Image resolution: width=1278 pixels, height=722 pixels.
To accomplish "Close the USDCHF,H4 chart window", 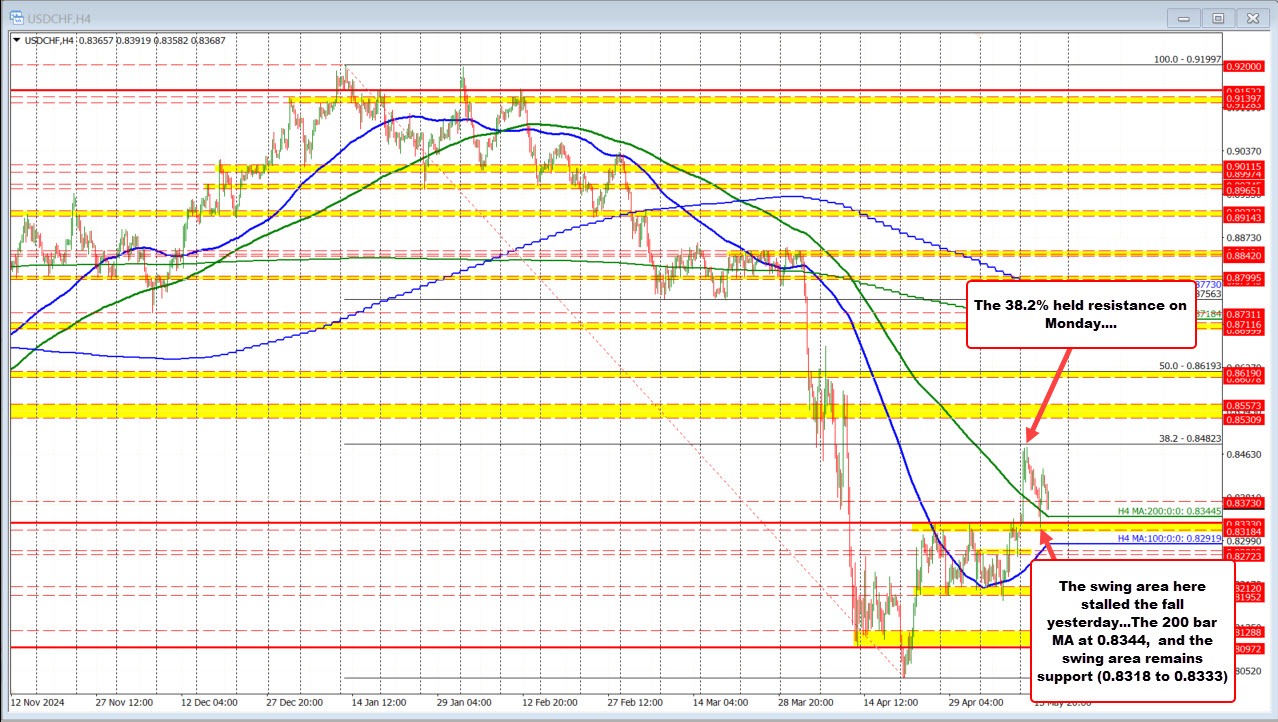I will [1251, 18].
